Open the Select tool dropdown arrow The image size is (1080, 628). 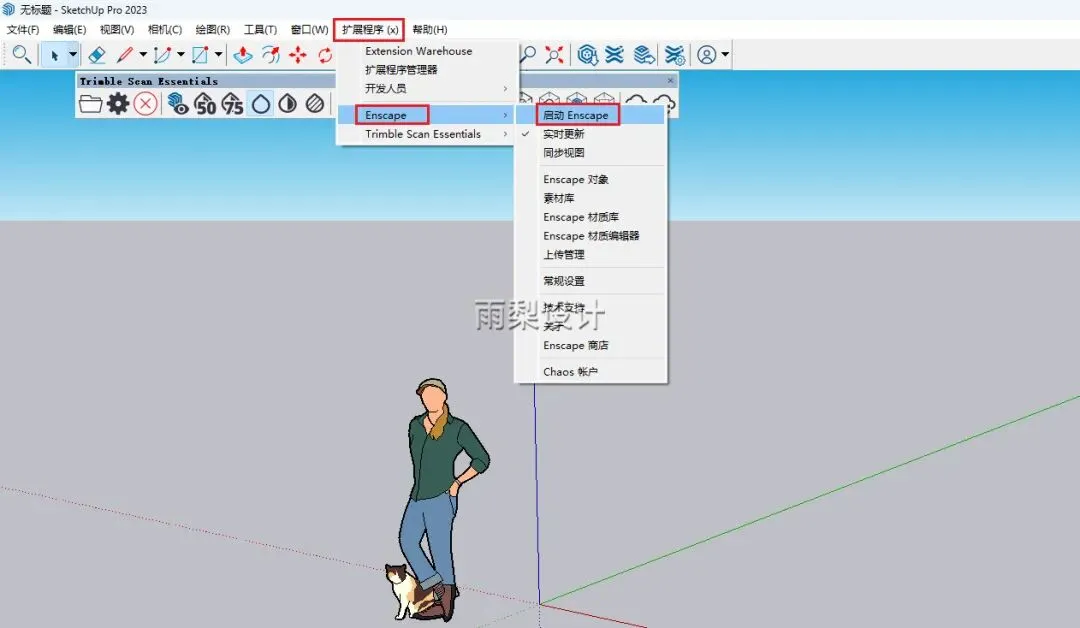click(x=72, y=55)
